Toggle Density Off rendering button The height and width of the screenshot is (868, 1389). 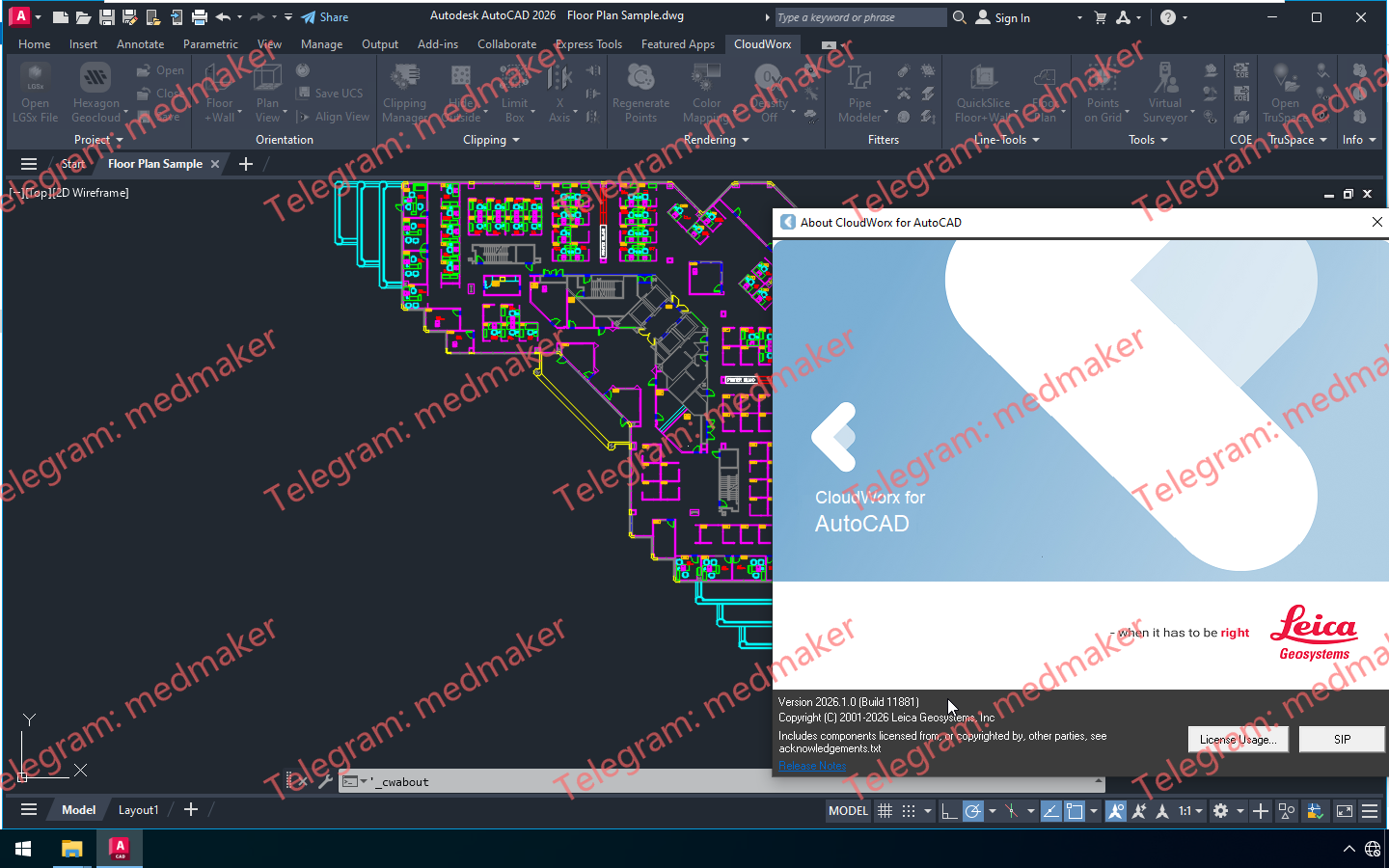click(x=769, y=93)
